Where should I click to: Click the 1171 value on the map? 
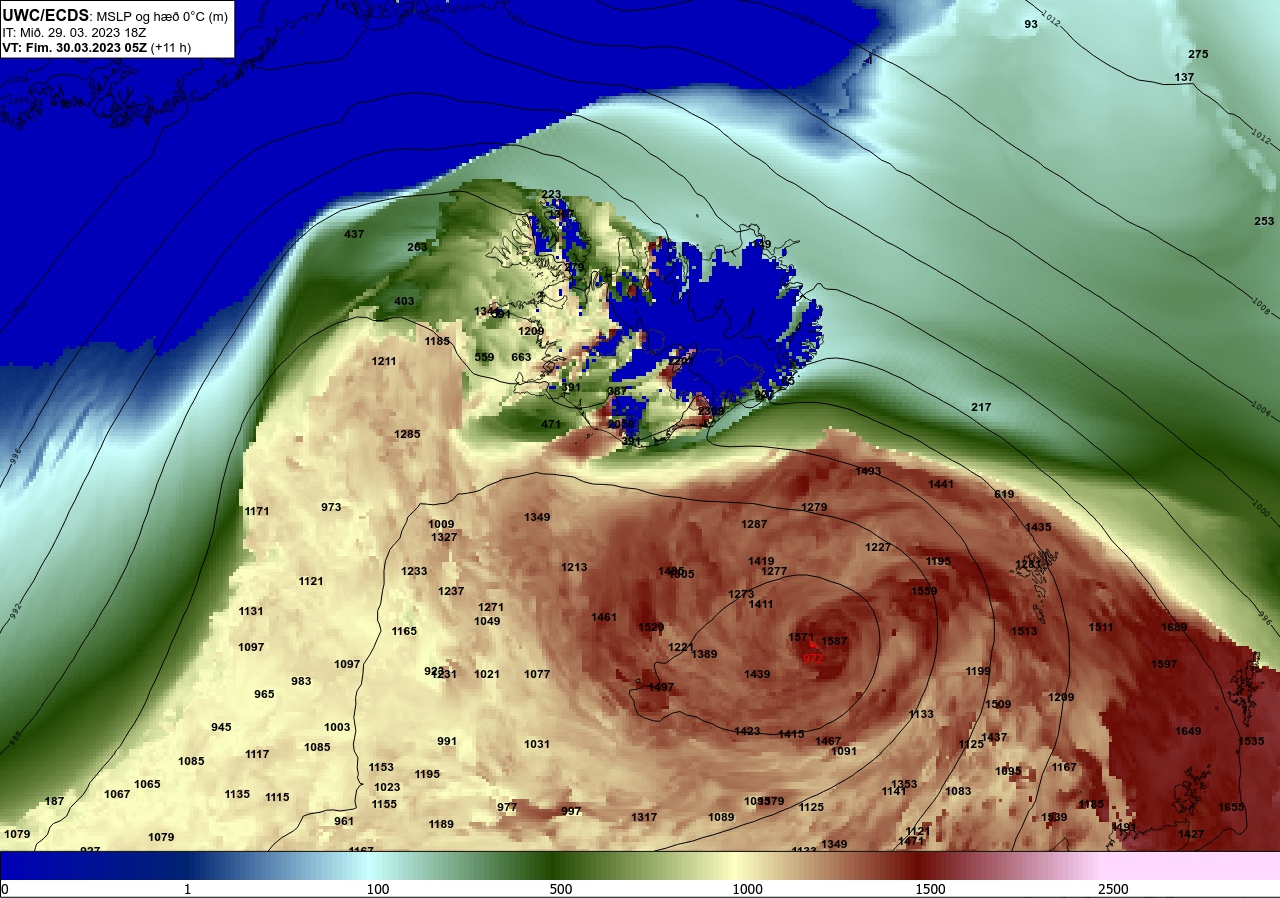(257, 511)
